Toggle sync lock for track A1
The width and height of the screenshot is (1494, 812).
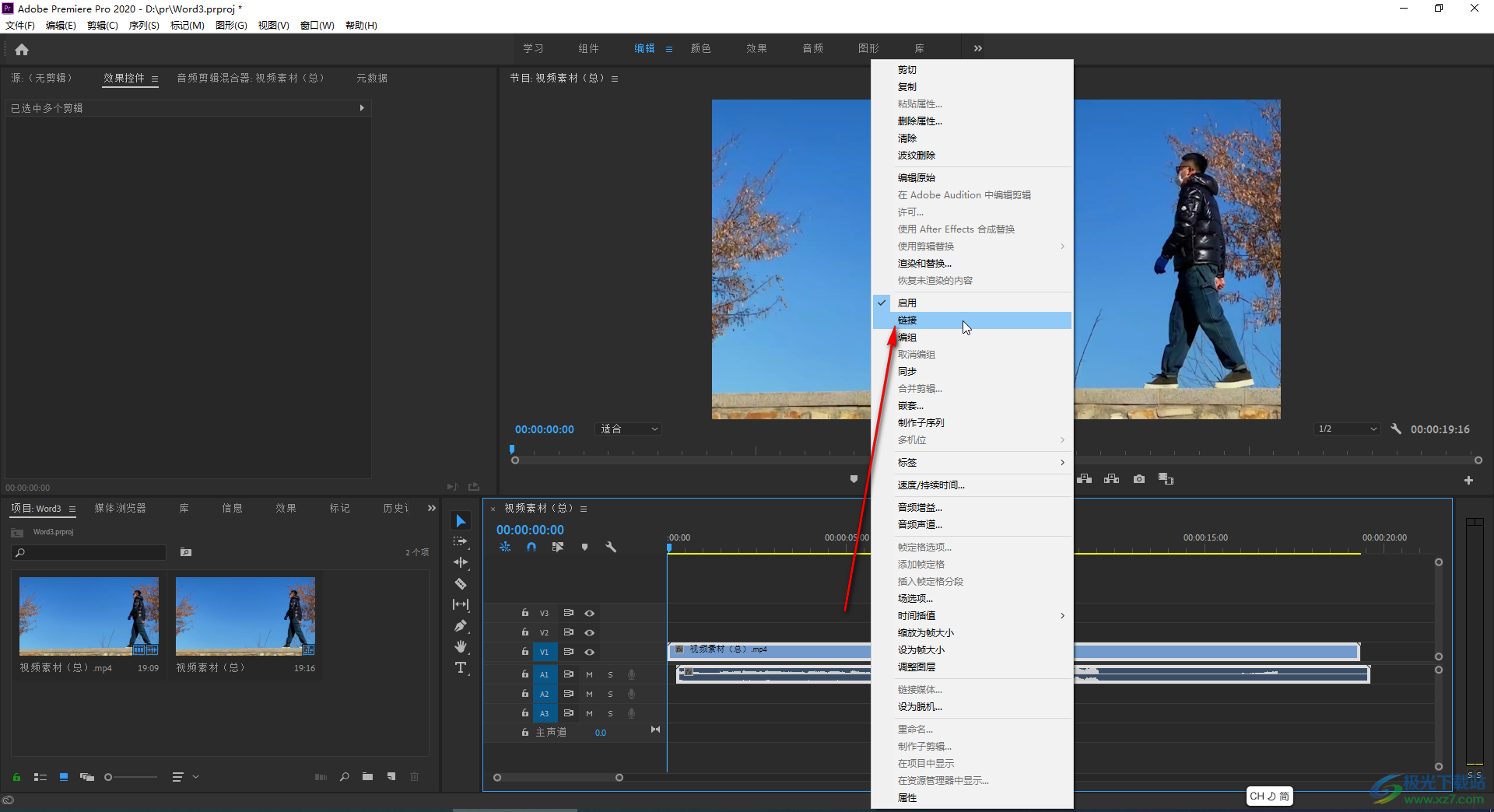coord(569,674)
